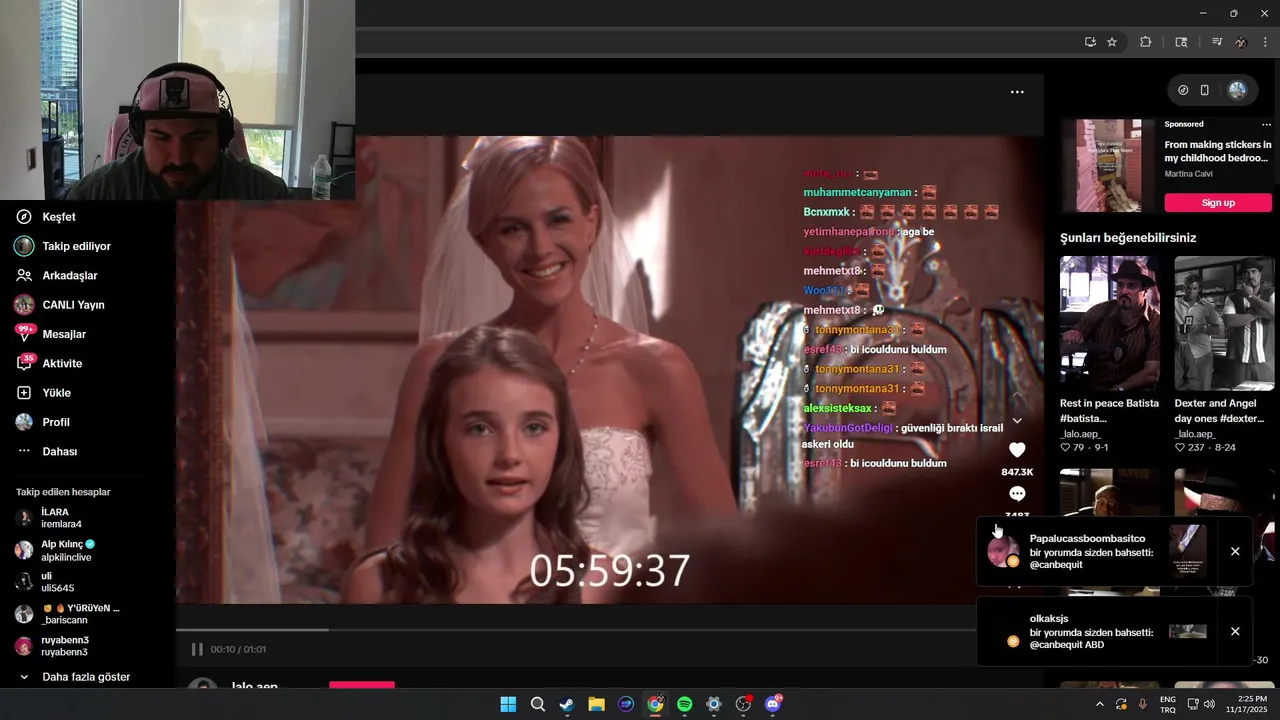1280x720 pixels.
Task: Click muhammetcanyaman in overlay chat
Action: pyautogui.click(x=857, y=192)
